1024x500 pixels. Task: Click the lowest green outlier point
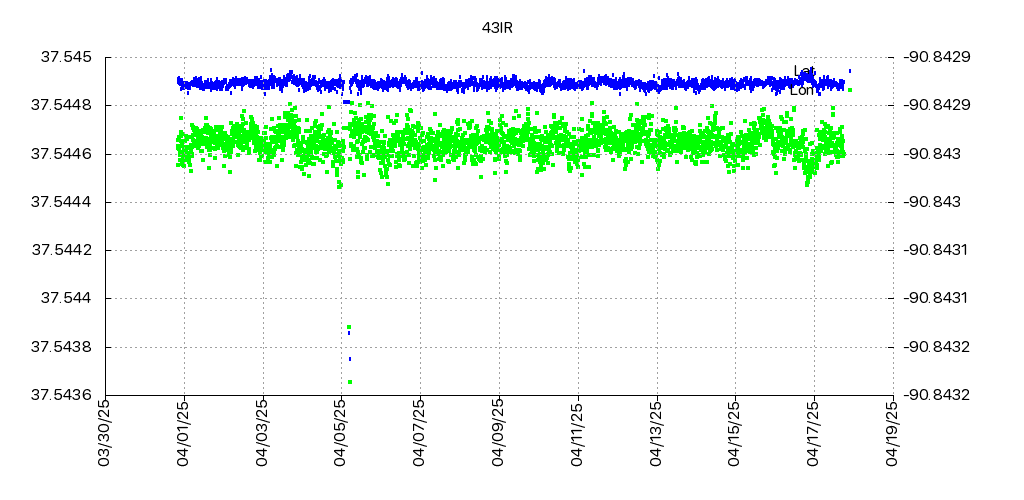[349, 381]
